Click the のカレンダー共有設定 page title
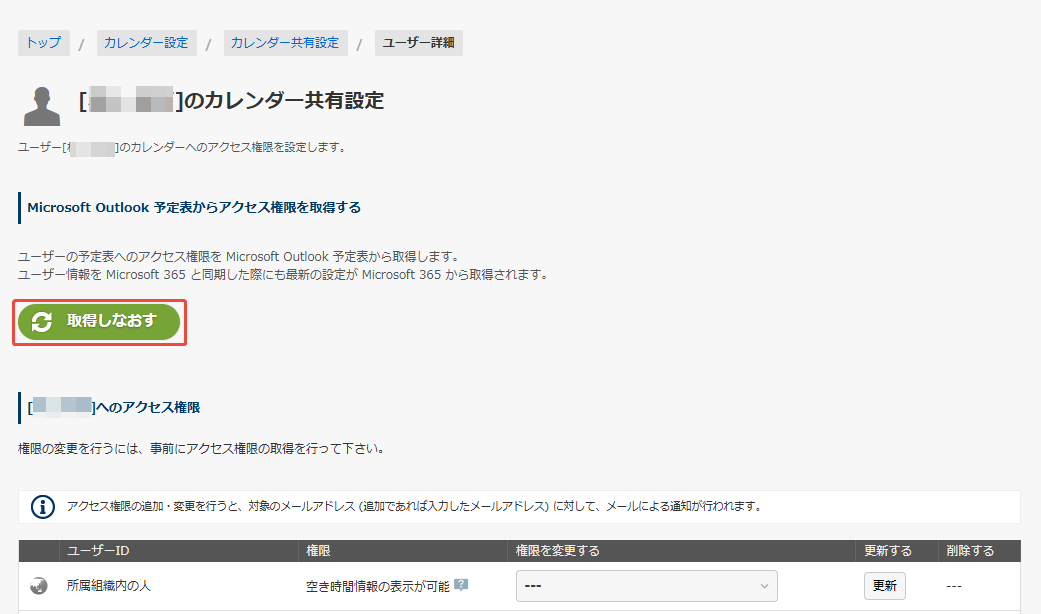The image size is (1041, 614). tap(231, 100)
